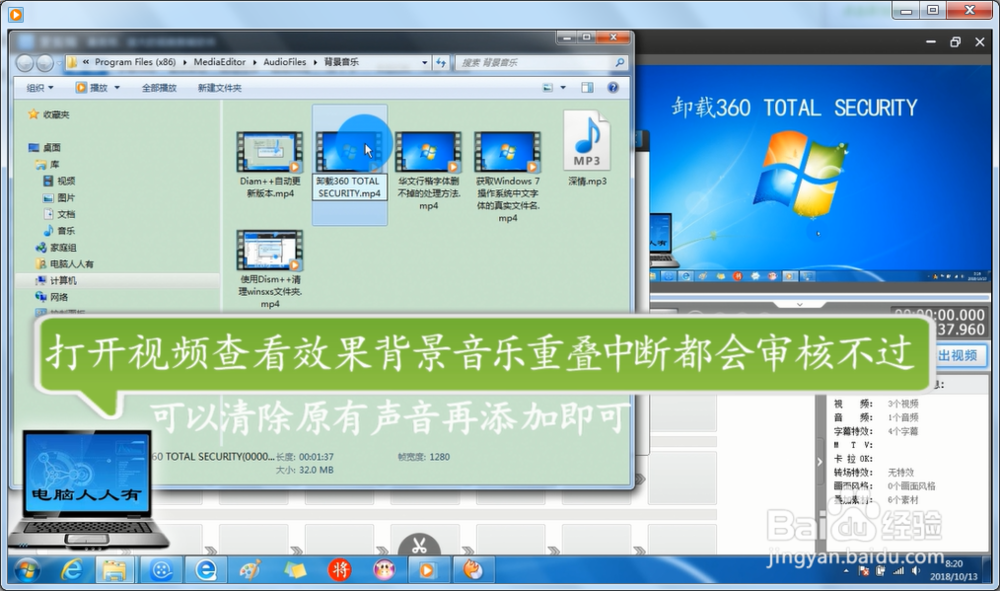Click the volume icon in system tray

[x=916, y=571]
